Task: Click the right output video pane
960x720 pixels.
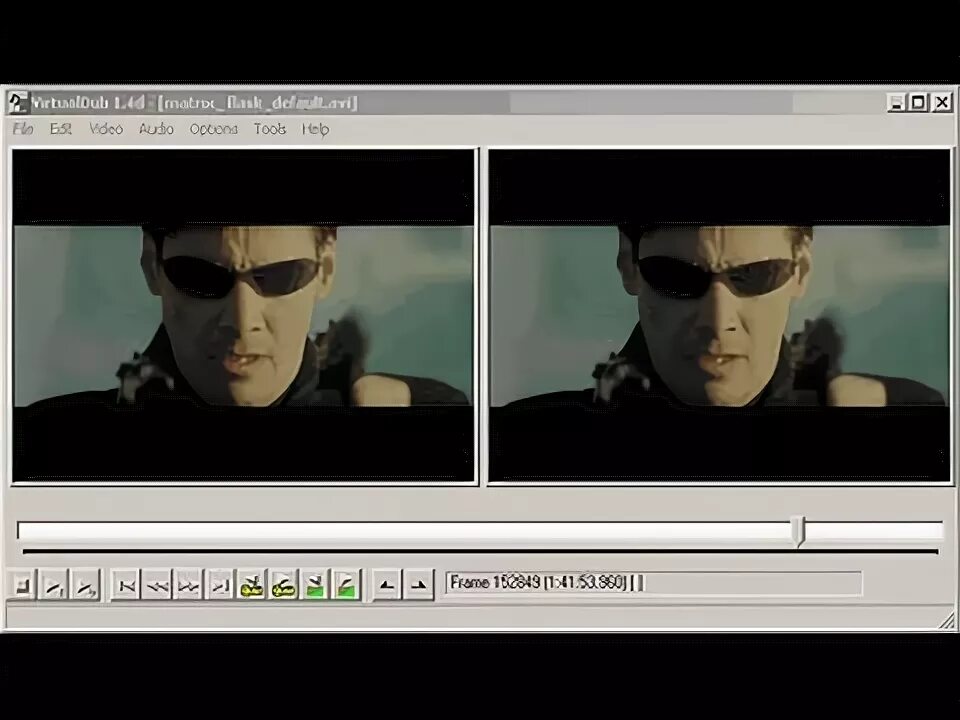Action: click(720, 316)
